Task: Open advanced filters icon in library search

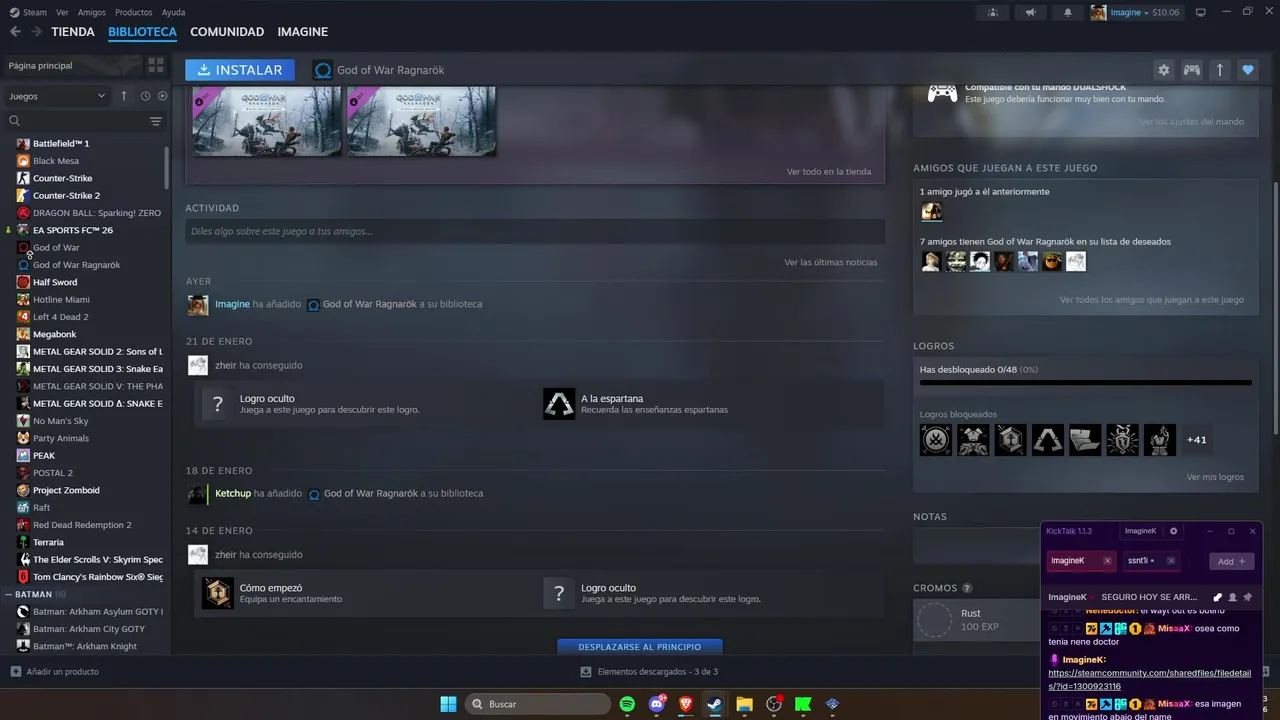Action: (155, 121)
